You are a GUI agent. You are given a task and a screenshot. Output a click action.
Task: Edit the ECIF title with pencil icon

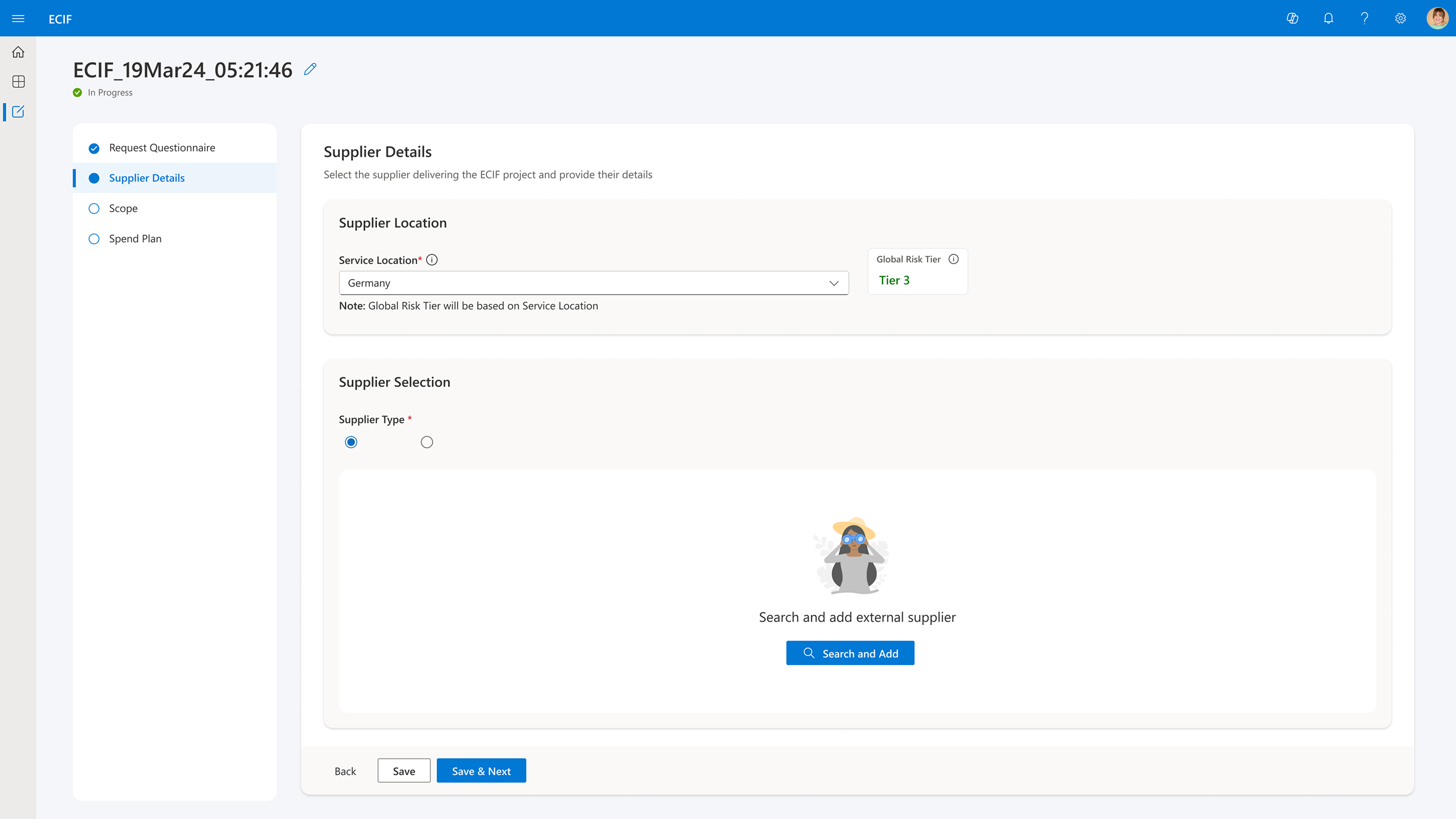(x=310, y=70)
